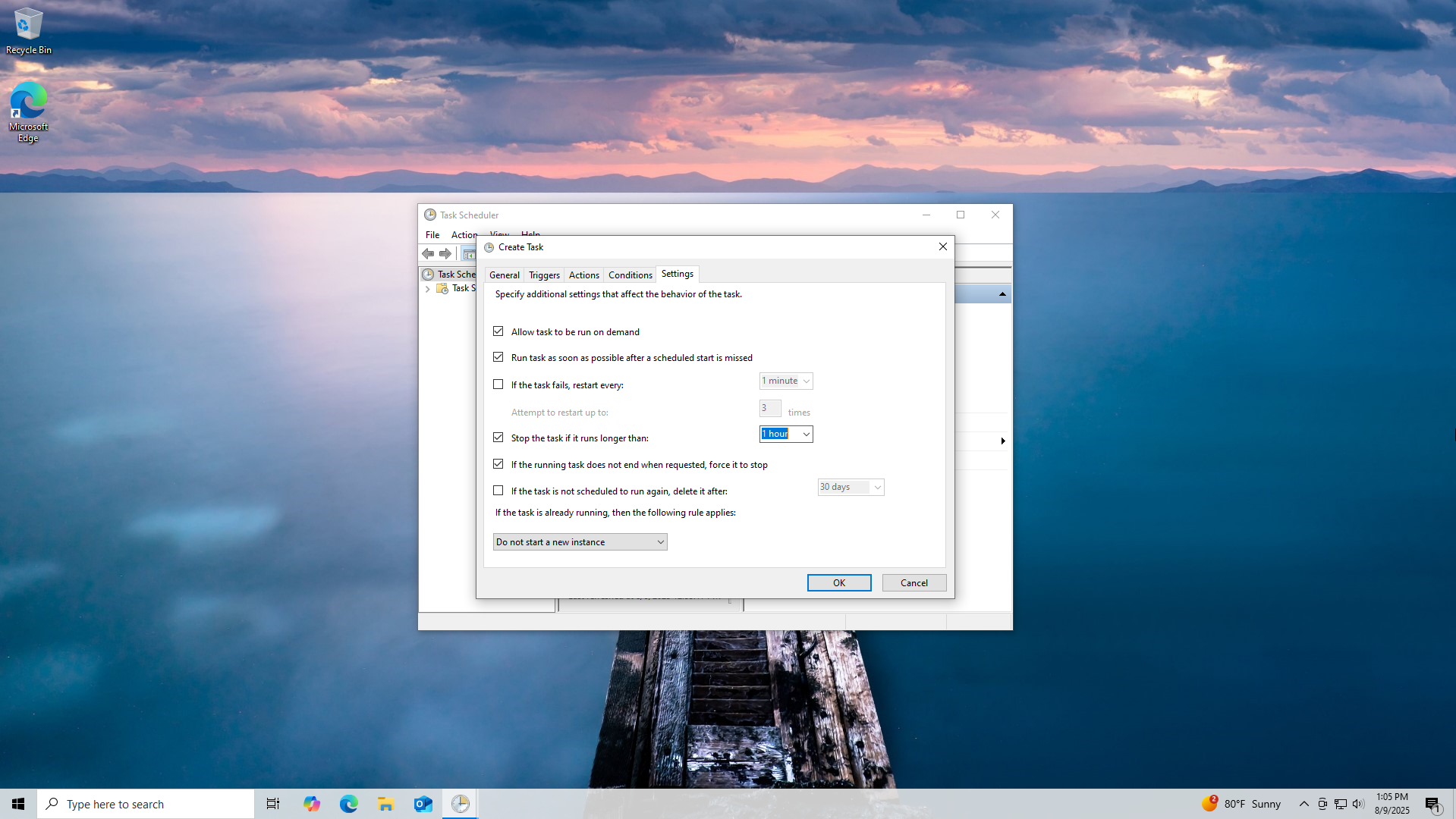Open the weather widget showing 80°F Sunny
The width and height of the screenshot is (1456, 819).
pyautogui.click(x=1241, y=804)
